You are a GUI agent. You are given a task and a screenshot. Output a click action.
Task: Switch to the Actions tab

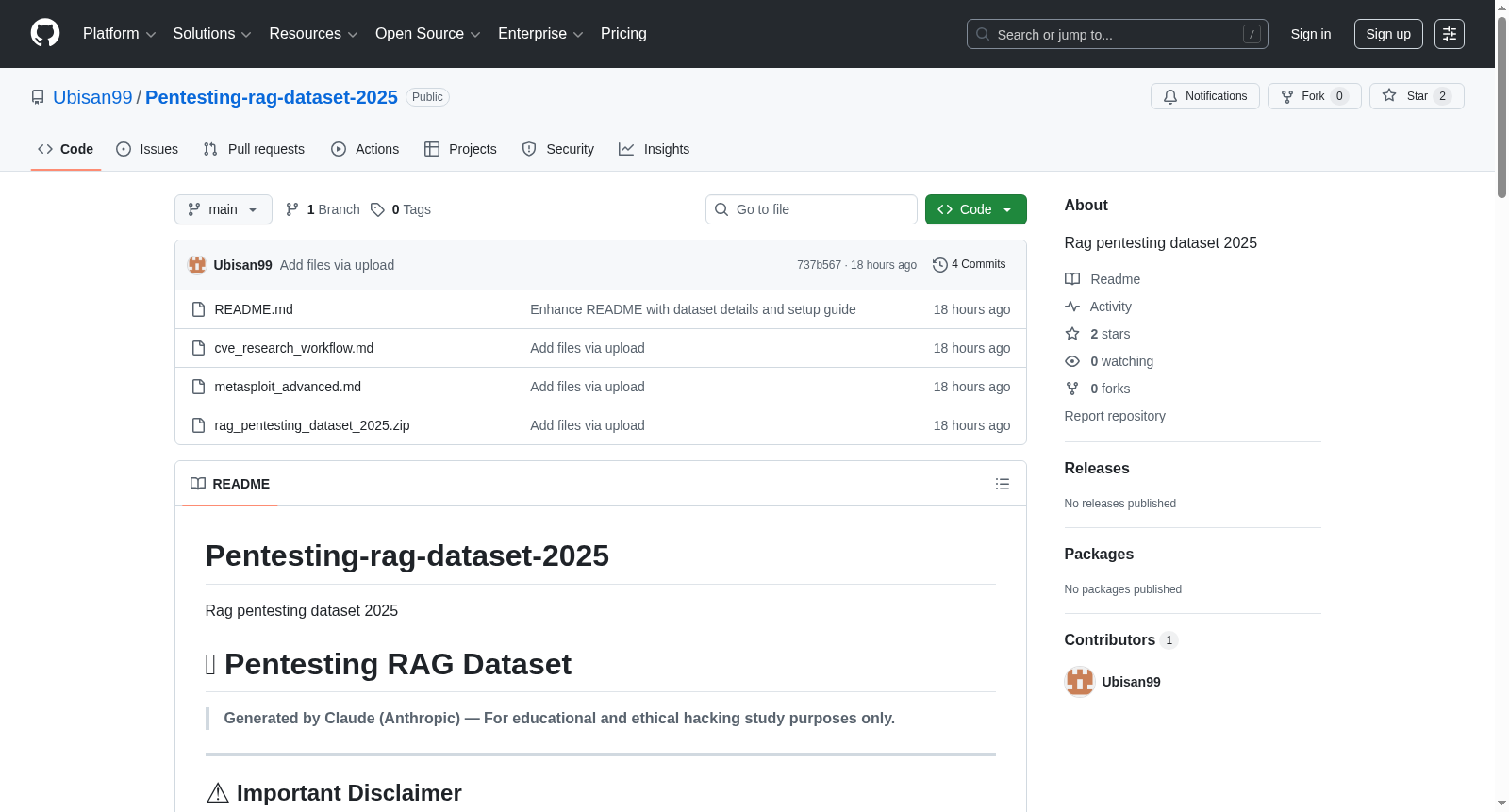(x=365, y=149)
